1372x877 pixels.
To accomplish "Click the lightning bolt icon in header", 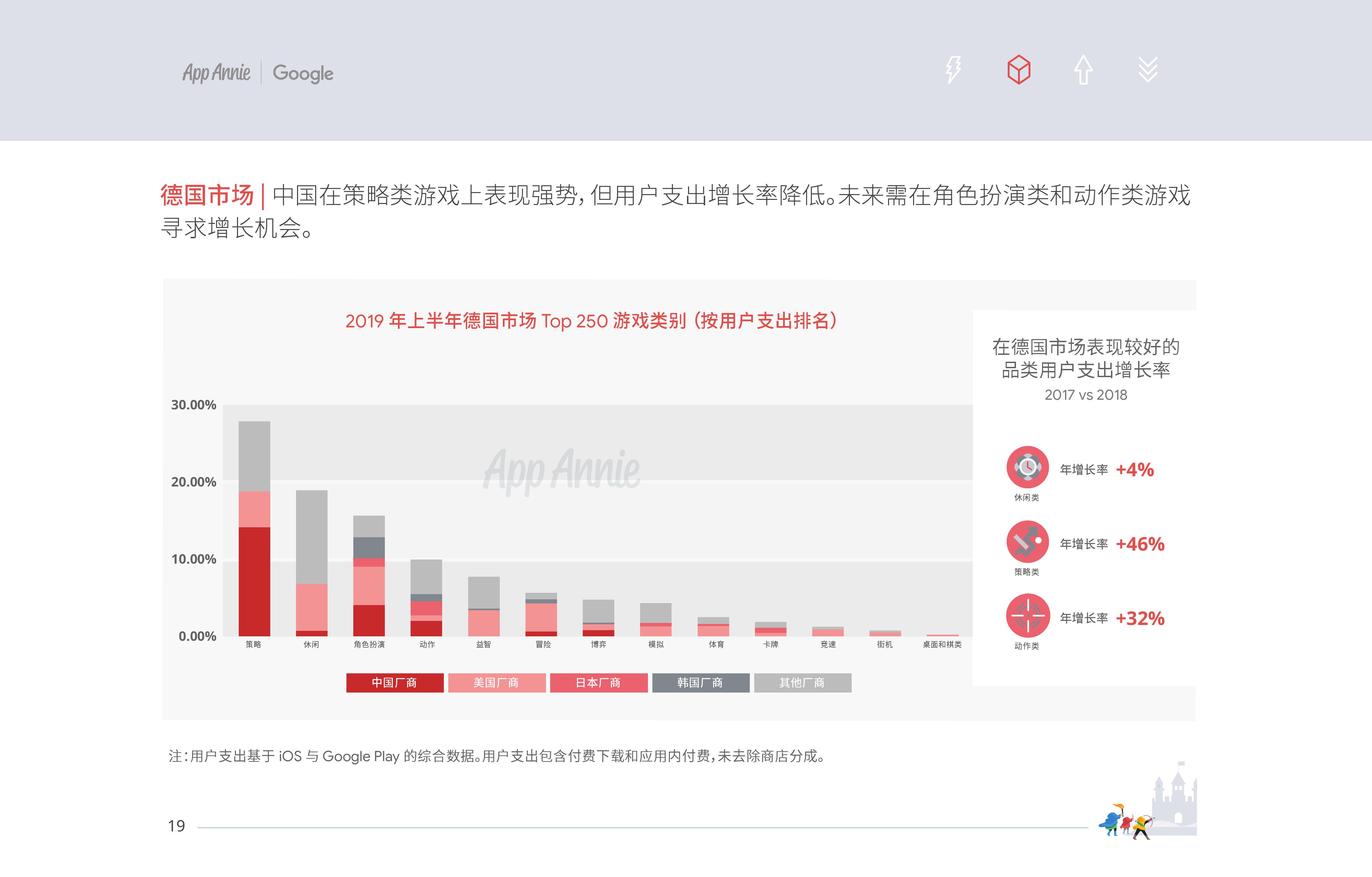I will point(953,70).
